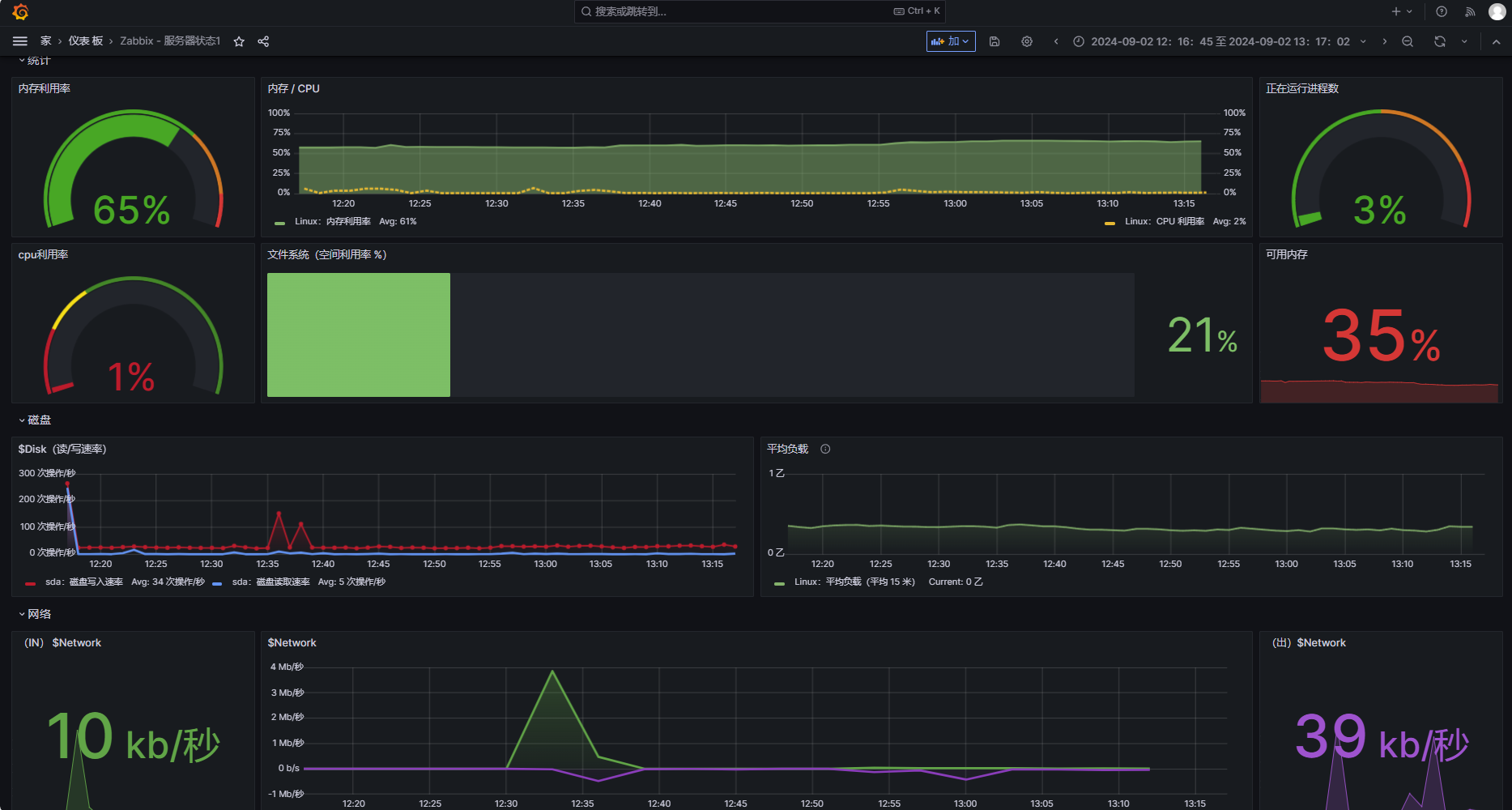
Task: Collapse the 网络 row section
Action: 35,614
